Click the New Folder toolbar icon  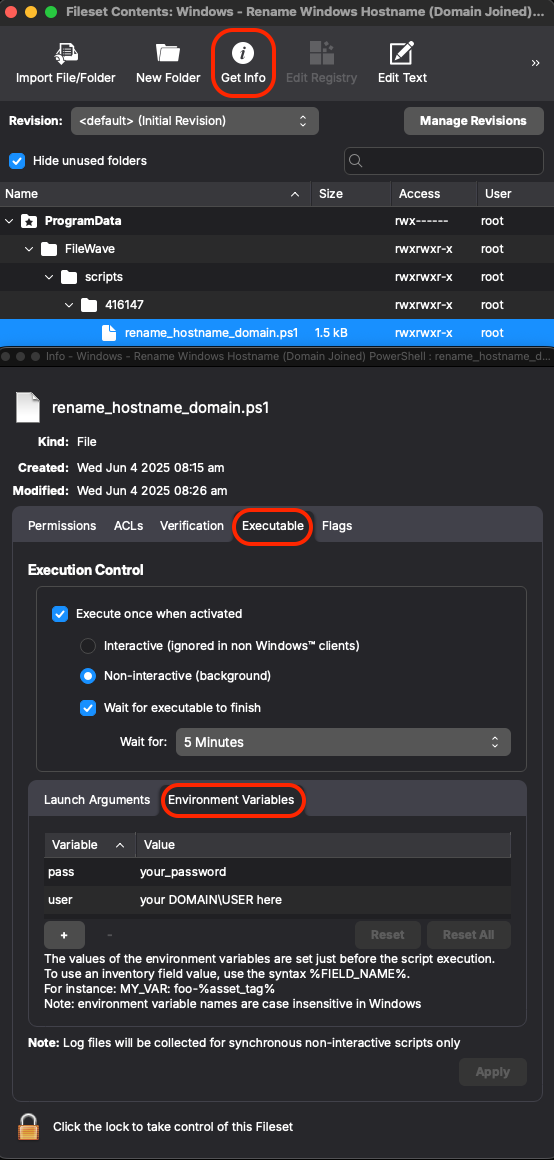coord(168,53)
